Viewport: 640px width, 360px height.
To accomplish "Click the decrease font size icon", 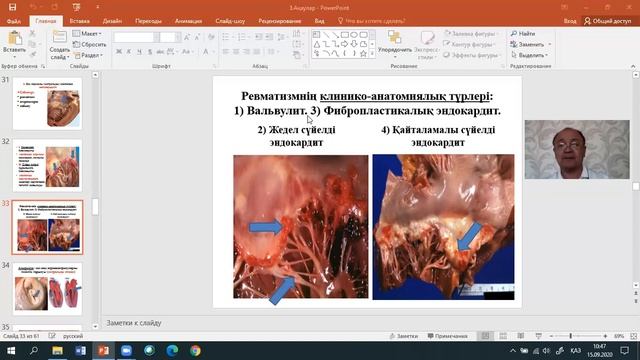I will [x=197, y=38].
